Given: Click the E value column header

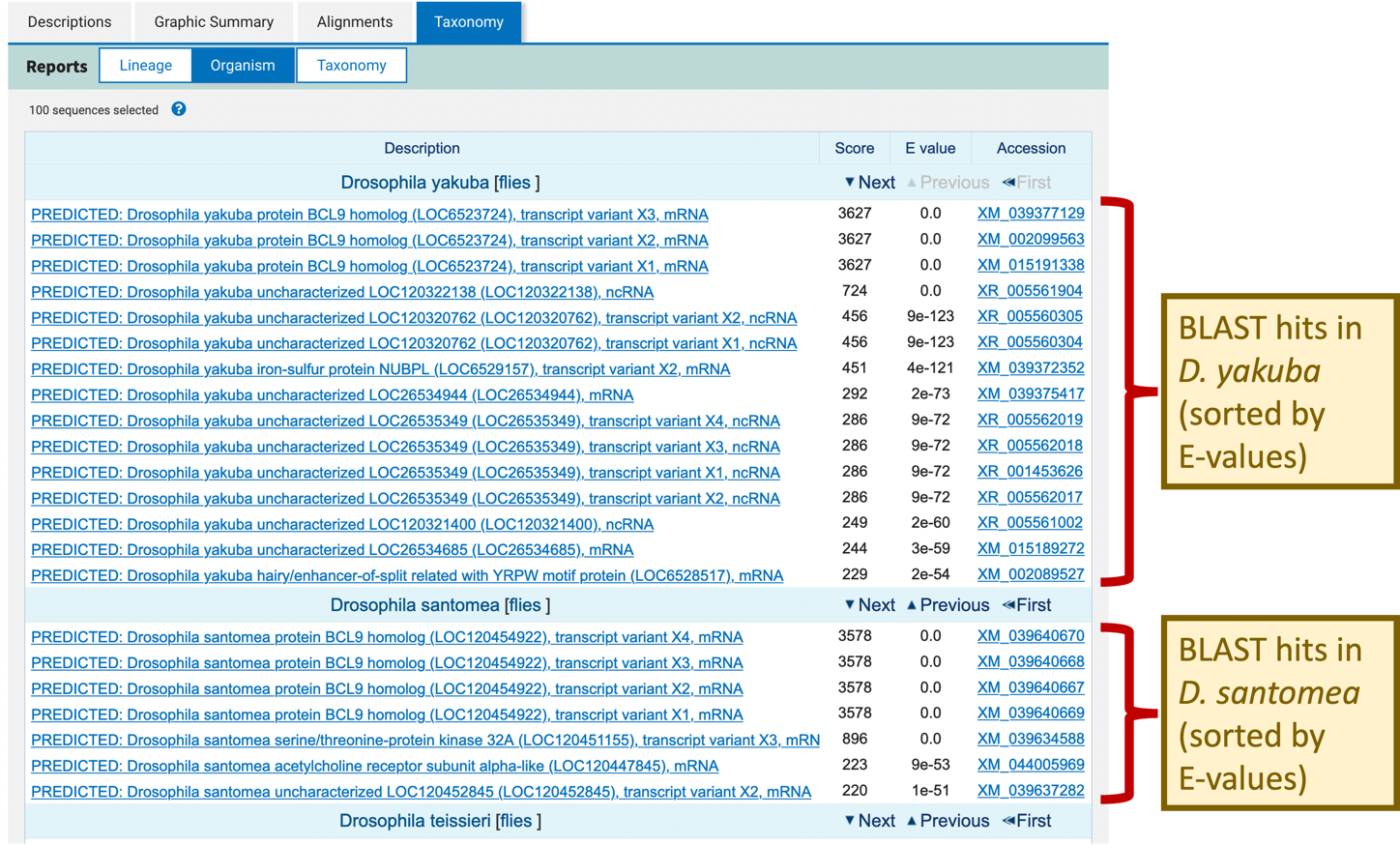Looking at the screenshot, I should click(930, 148).
